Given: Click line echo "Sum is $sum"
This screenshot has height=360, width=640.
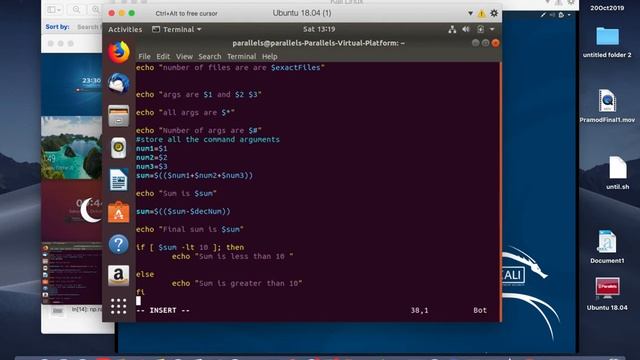Looking at the screenshot, I should 176,193.
